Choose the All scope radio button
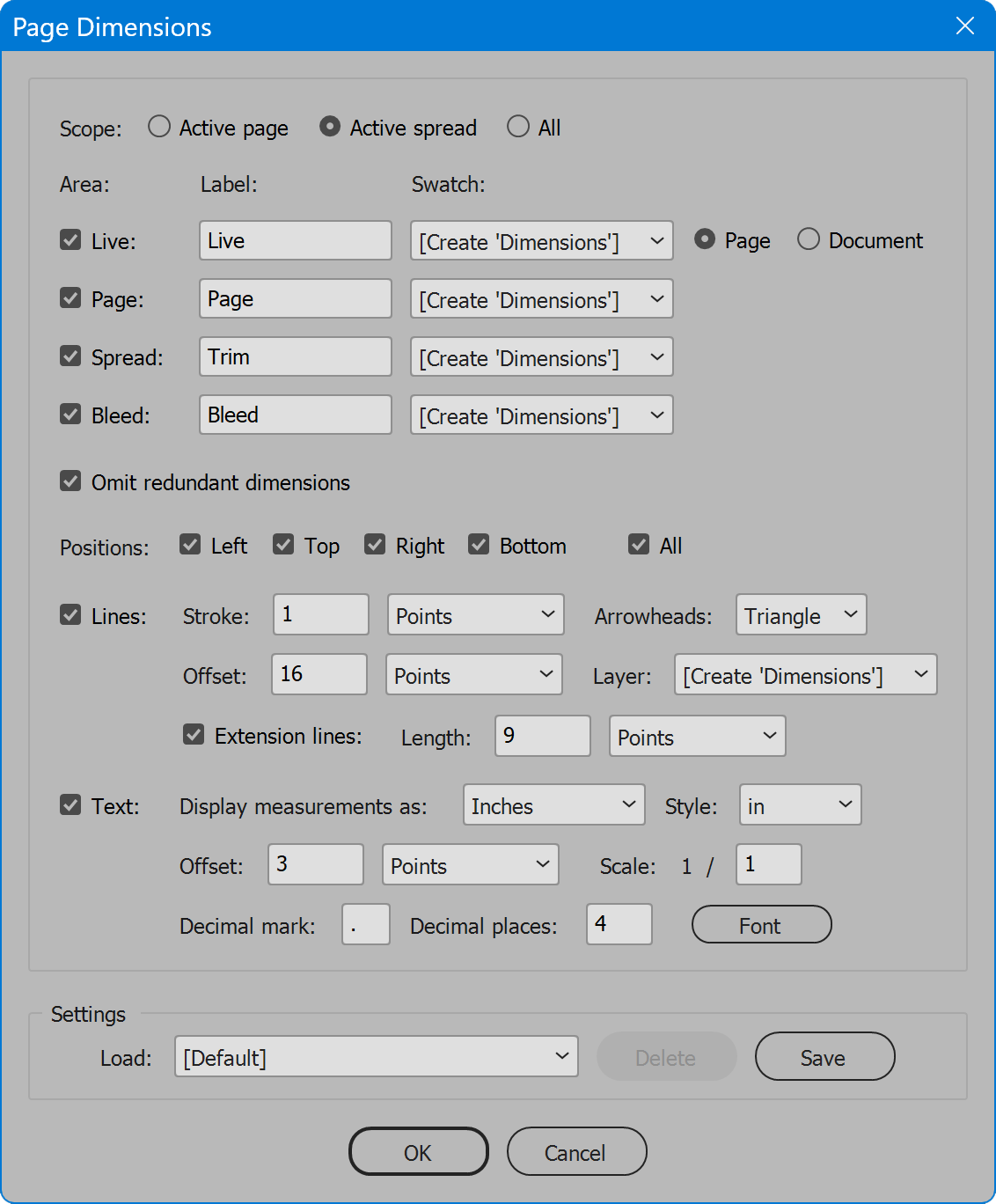 coord(518,127)
